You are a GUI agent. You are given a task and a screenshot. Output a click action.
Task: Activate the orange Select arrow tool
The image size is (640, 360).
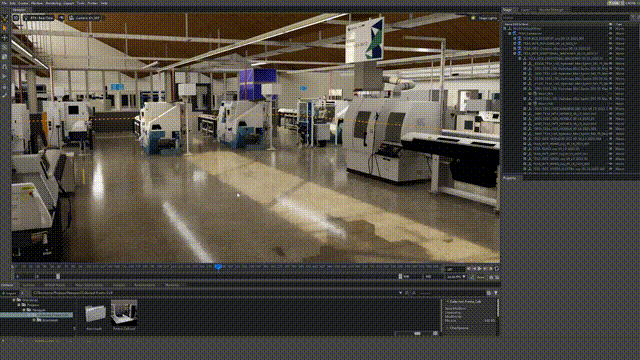coord(5,28)
